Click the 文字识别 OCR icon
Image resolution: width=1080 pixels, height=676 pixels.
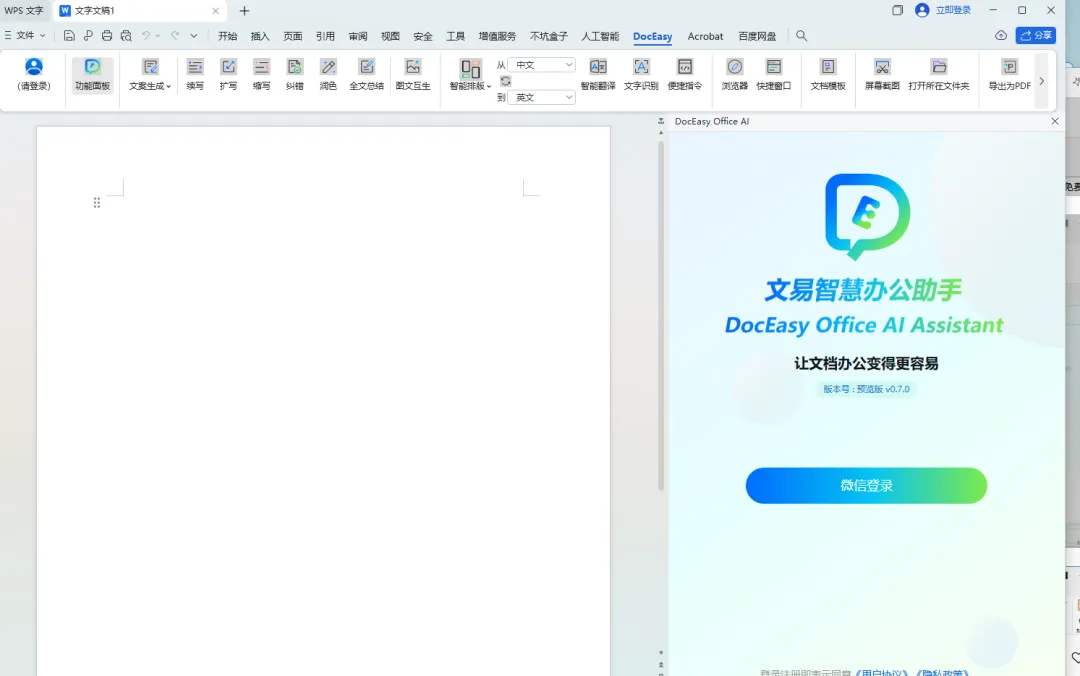tap(641, 67)
